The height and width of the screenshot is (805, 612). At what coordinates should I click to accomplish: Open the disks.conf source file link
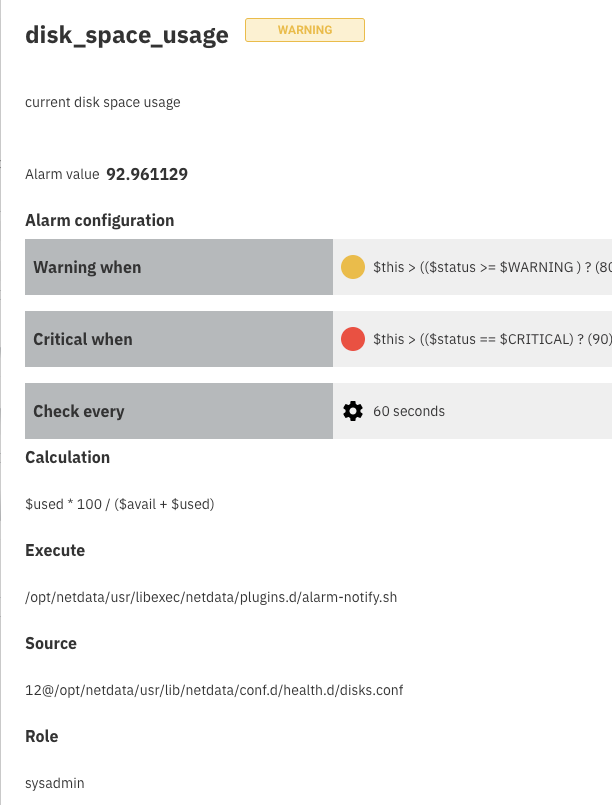click(x=214, y=689)
